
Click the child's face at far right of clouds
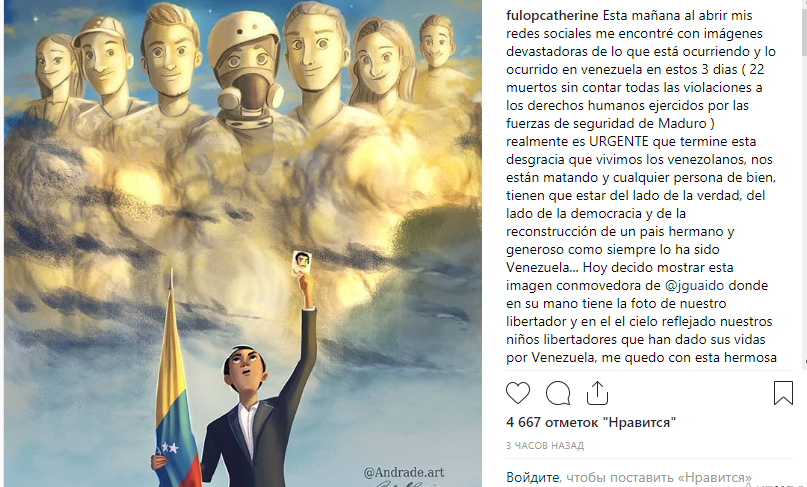click(x=436, y=44)
